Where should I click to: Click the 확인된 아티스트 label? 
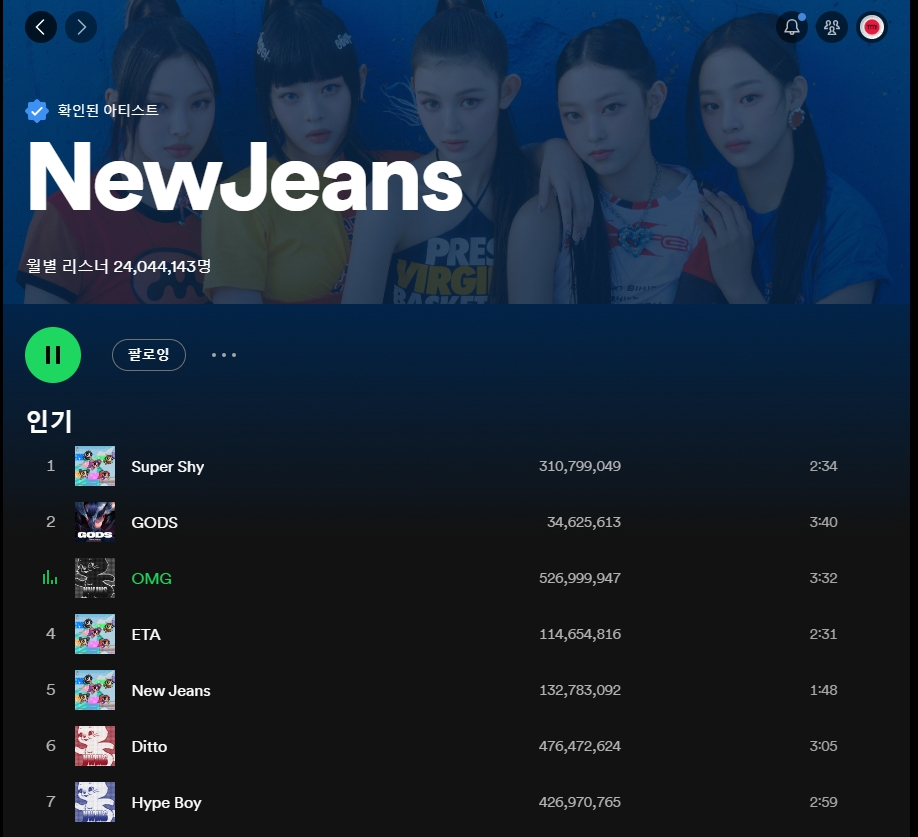[108, 110]
